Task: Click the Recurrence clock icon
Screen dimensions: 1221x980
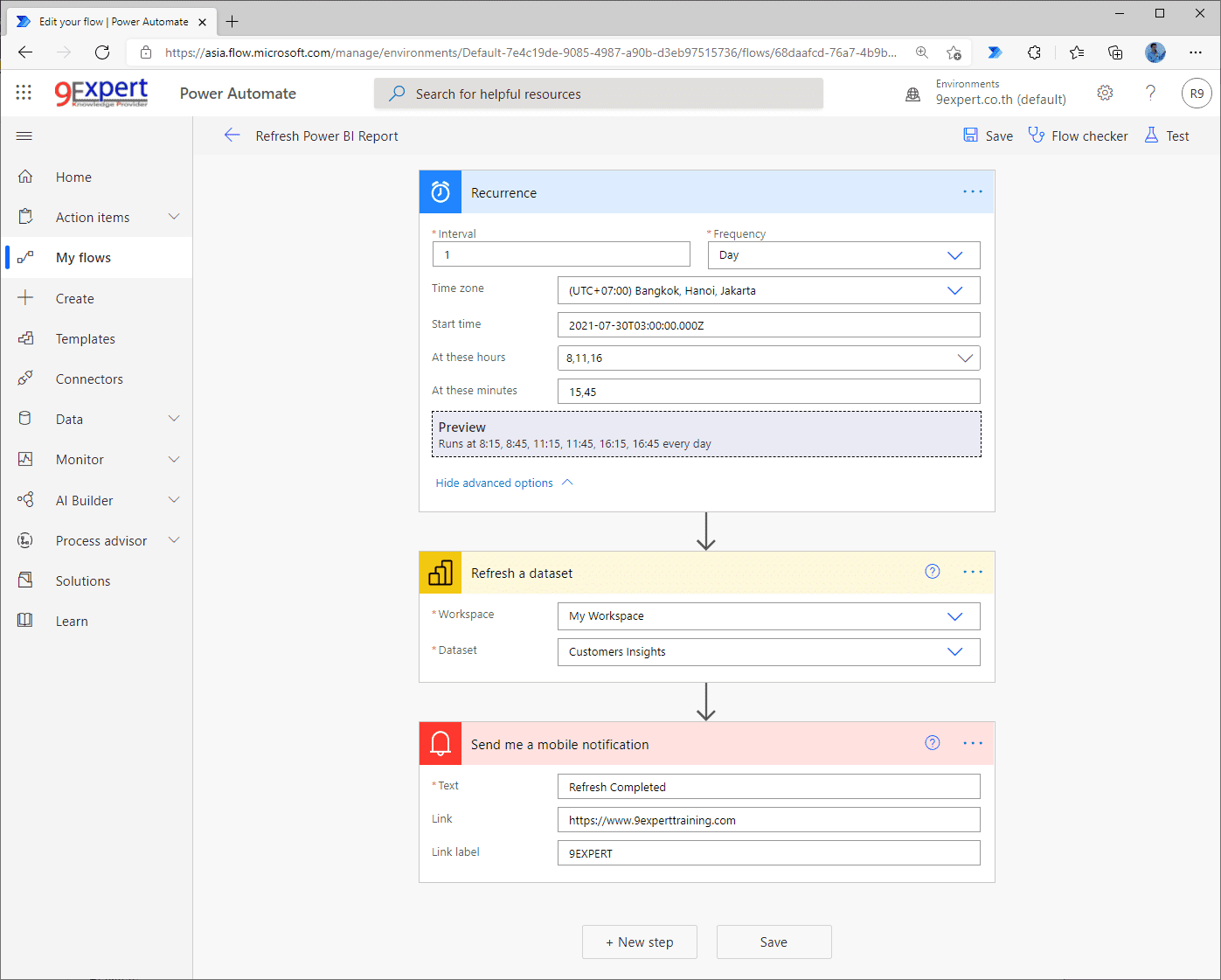Action: [x=440, y=191]
